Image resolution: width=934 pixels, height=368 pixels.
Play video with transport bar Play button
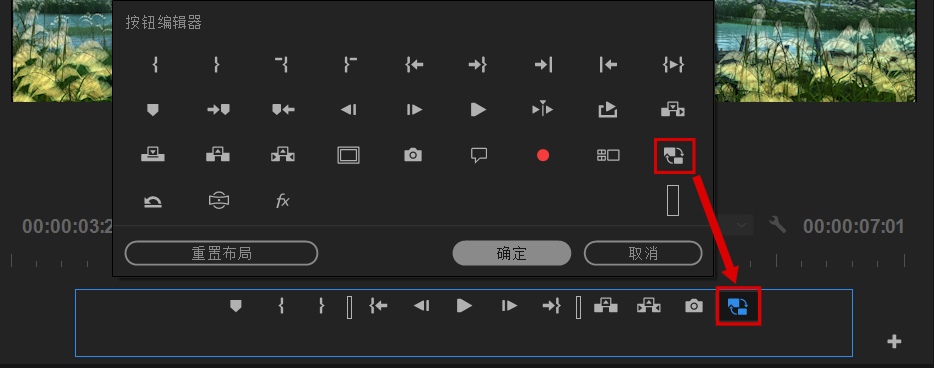[x=464, y=305]
